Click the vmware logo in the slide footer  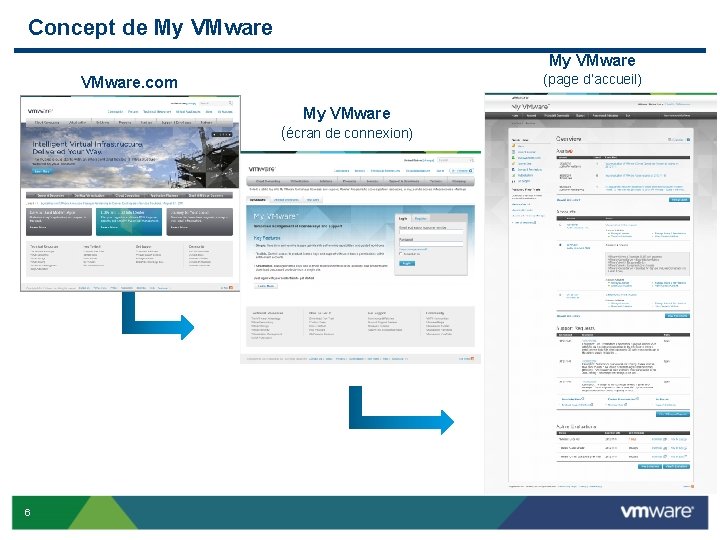657,512
